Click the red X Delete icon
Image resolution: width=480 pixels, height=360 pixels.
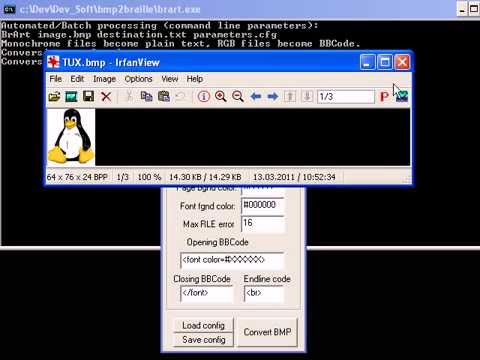coord(106,97)
